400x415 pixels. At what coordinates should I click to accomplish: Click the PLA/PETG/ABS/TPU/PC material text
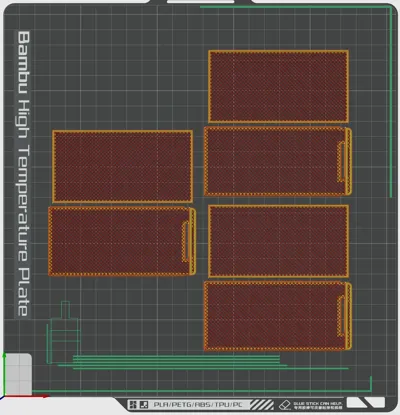coord(198,405)
